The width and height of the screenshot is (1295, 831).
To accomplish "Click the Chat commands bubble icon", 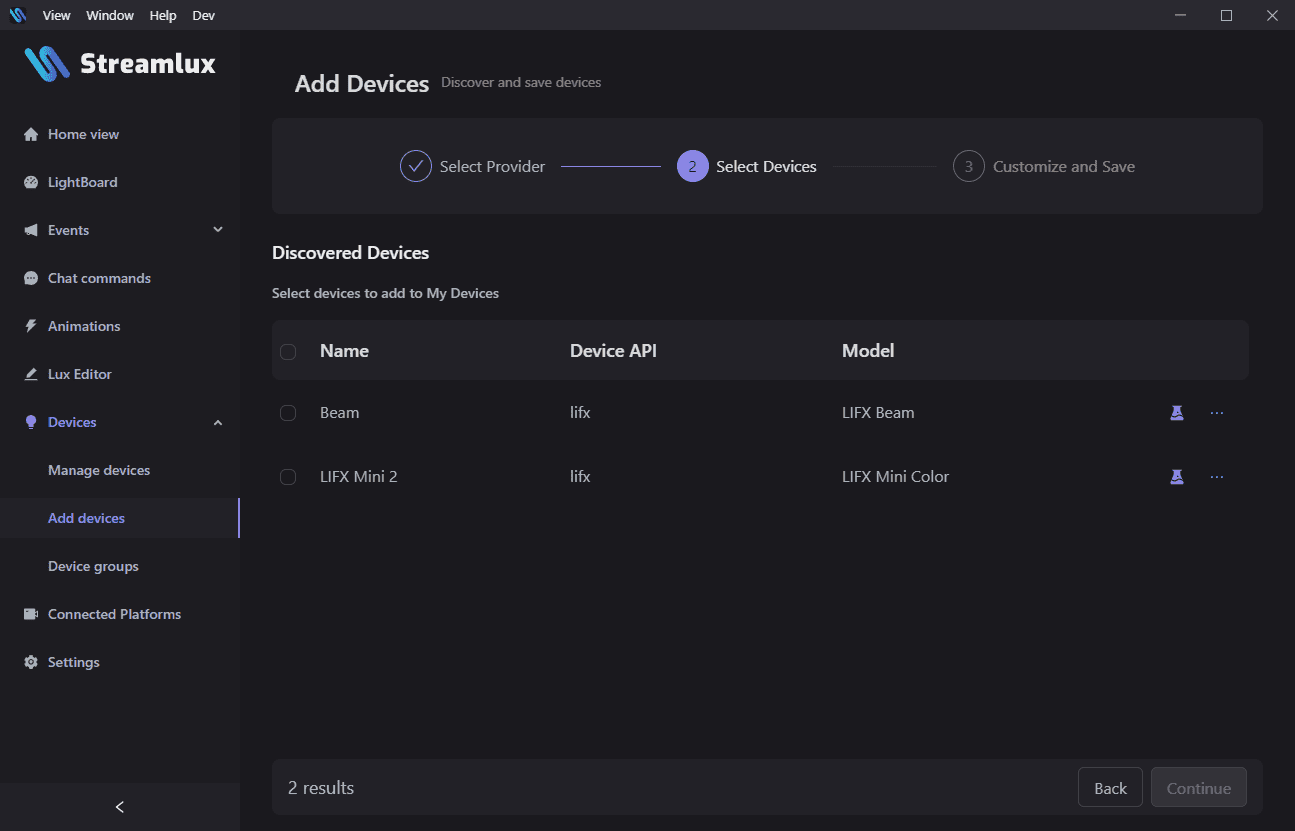I will pos(30,279).
